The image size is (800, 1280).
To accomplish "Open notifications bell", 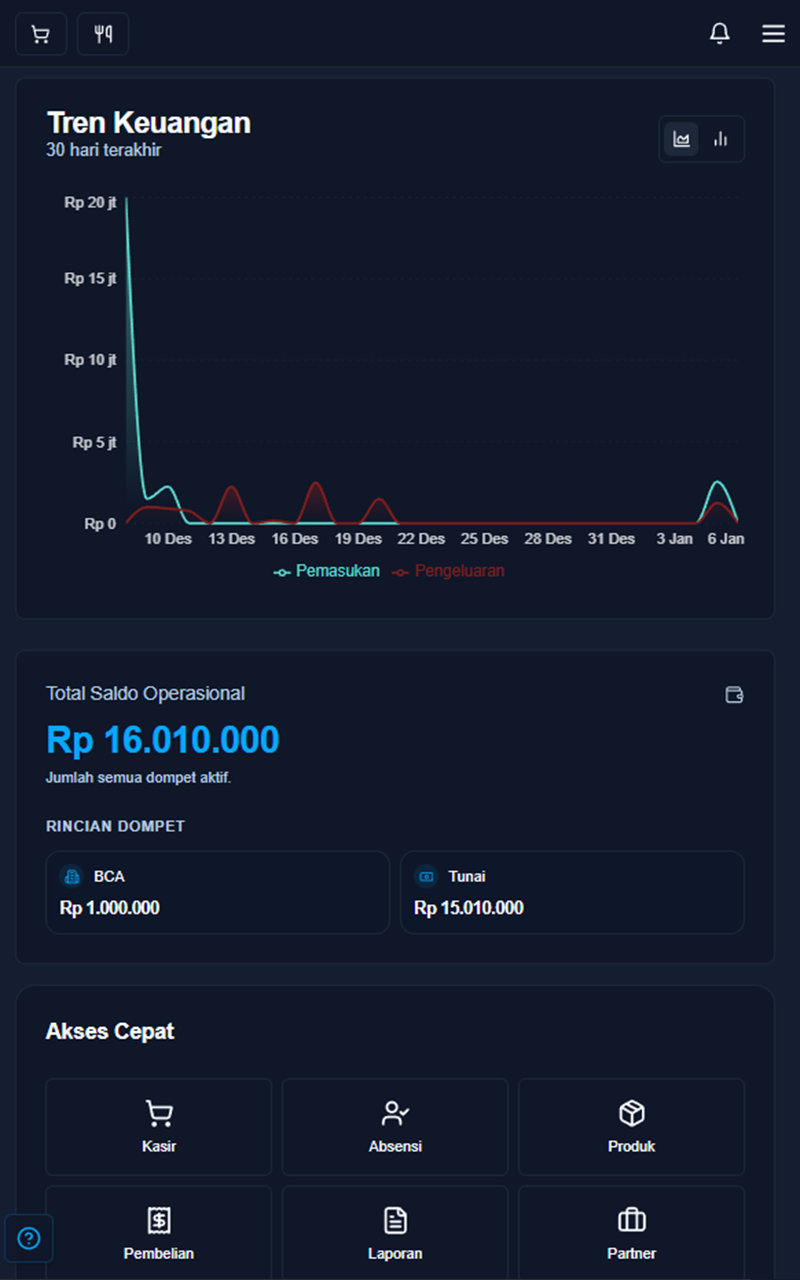I will pos(719,34).
